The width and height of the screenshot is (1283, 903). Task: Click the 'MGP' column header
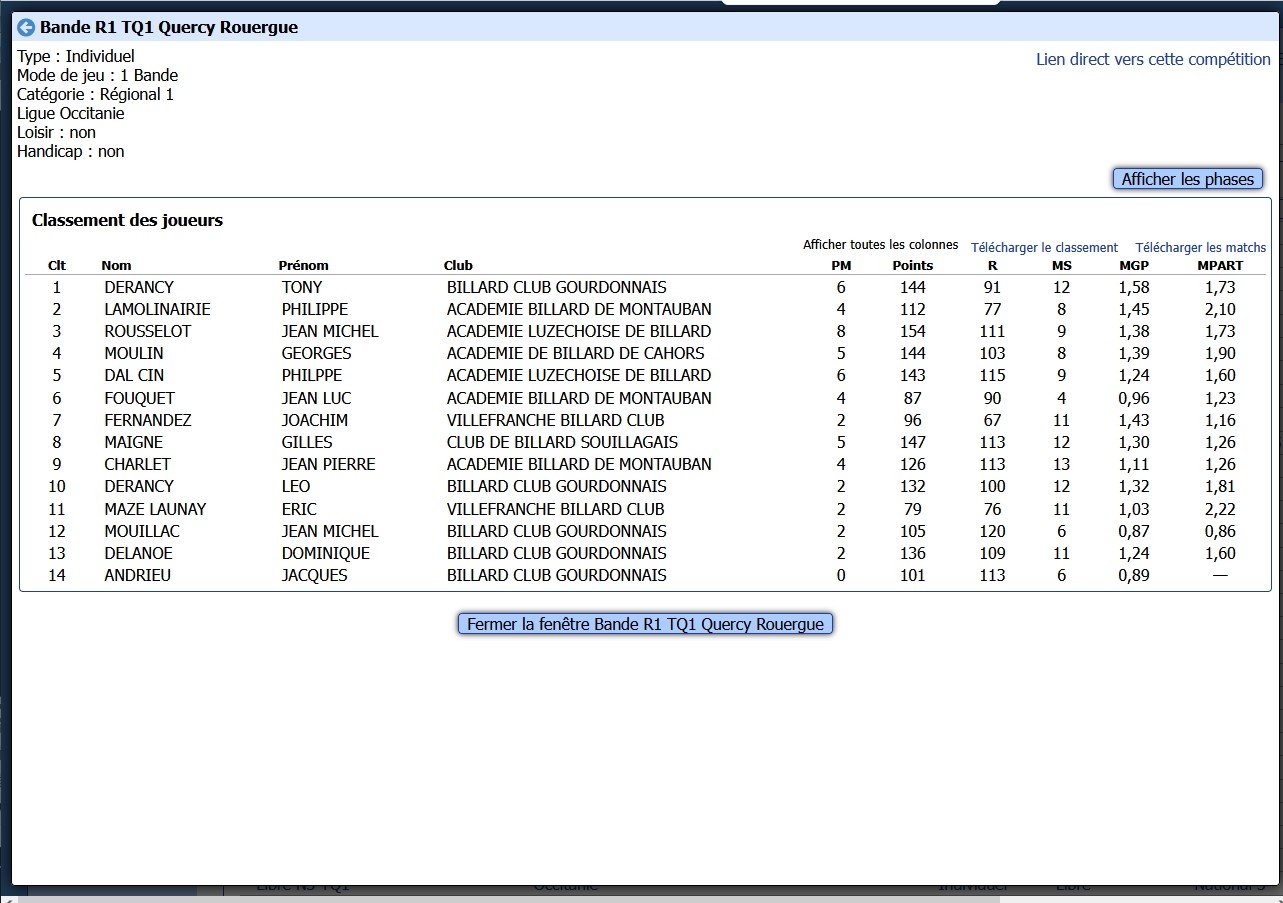[x=1134, y=266]
